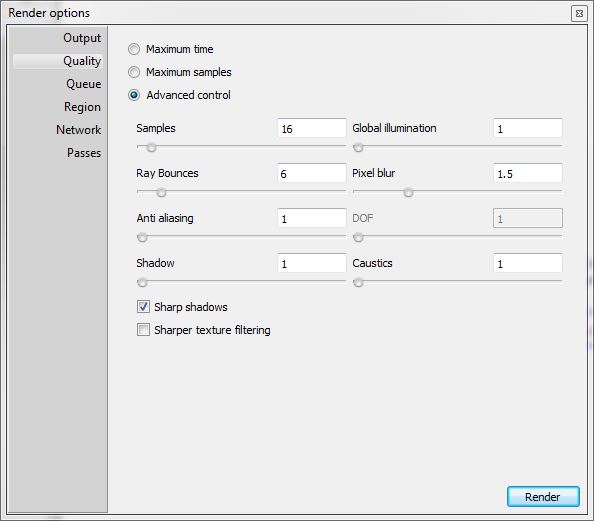Click the Samples slider handle
594x521 pixels.
(151, 147)
